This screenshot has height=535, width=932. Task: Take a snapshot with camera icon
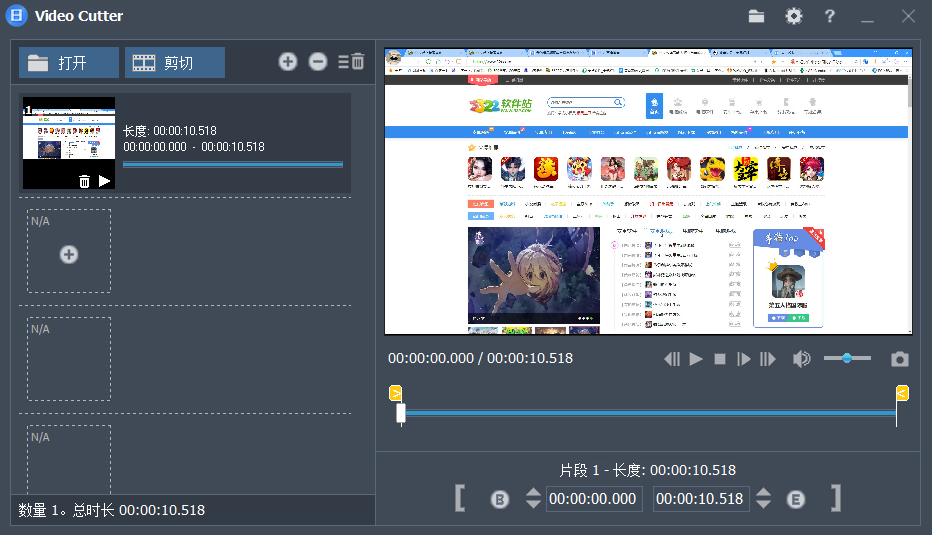(899, 358)
